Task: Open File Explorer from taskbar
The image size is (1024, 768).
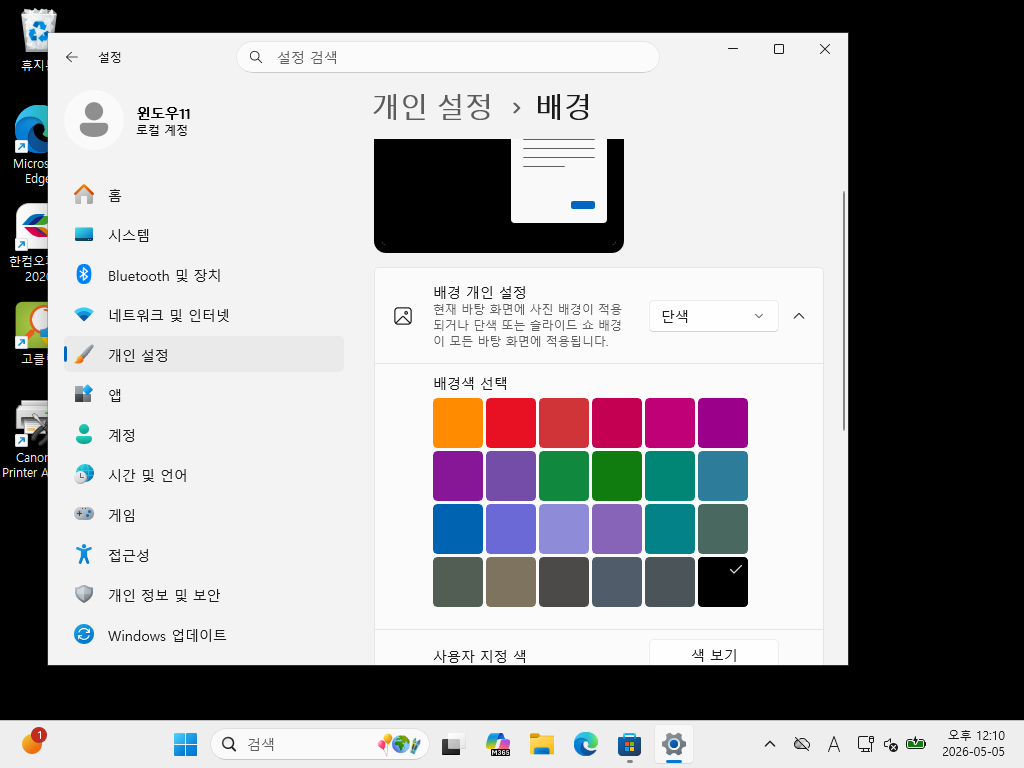Action: coord(541,744)
